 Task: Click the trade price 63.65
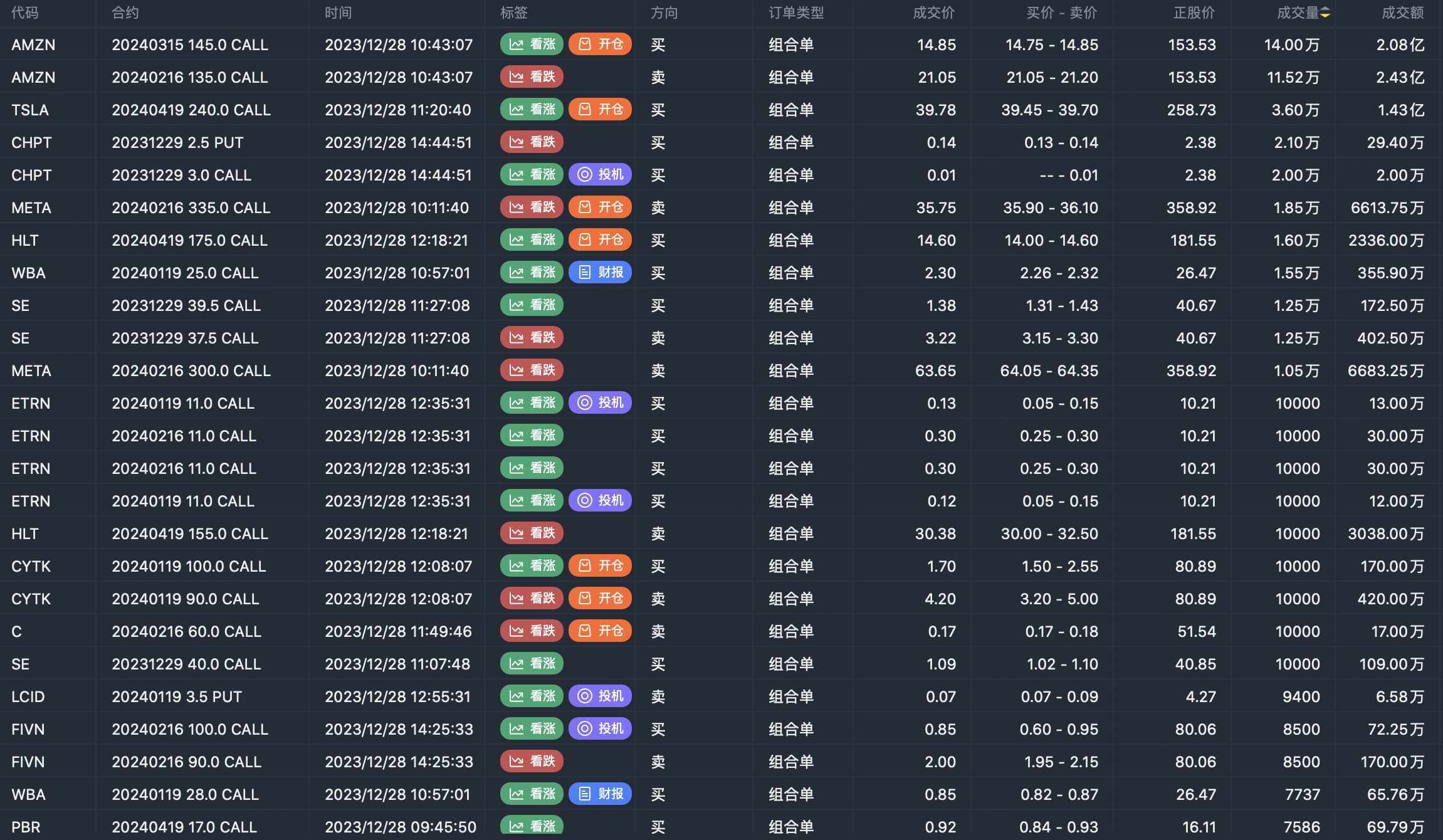click(x=936, y=370)
